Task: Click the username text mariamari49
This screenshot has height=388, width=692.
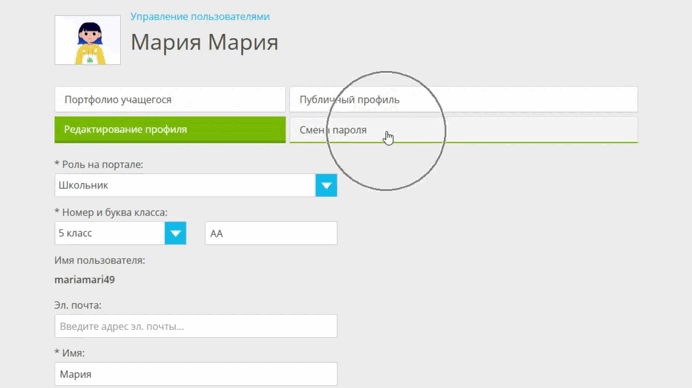Action: click(x=85, y=279)
